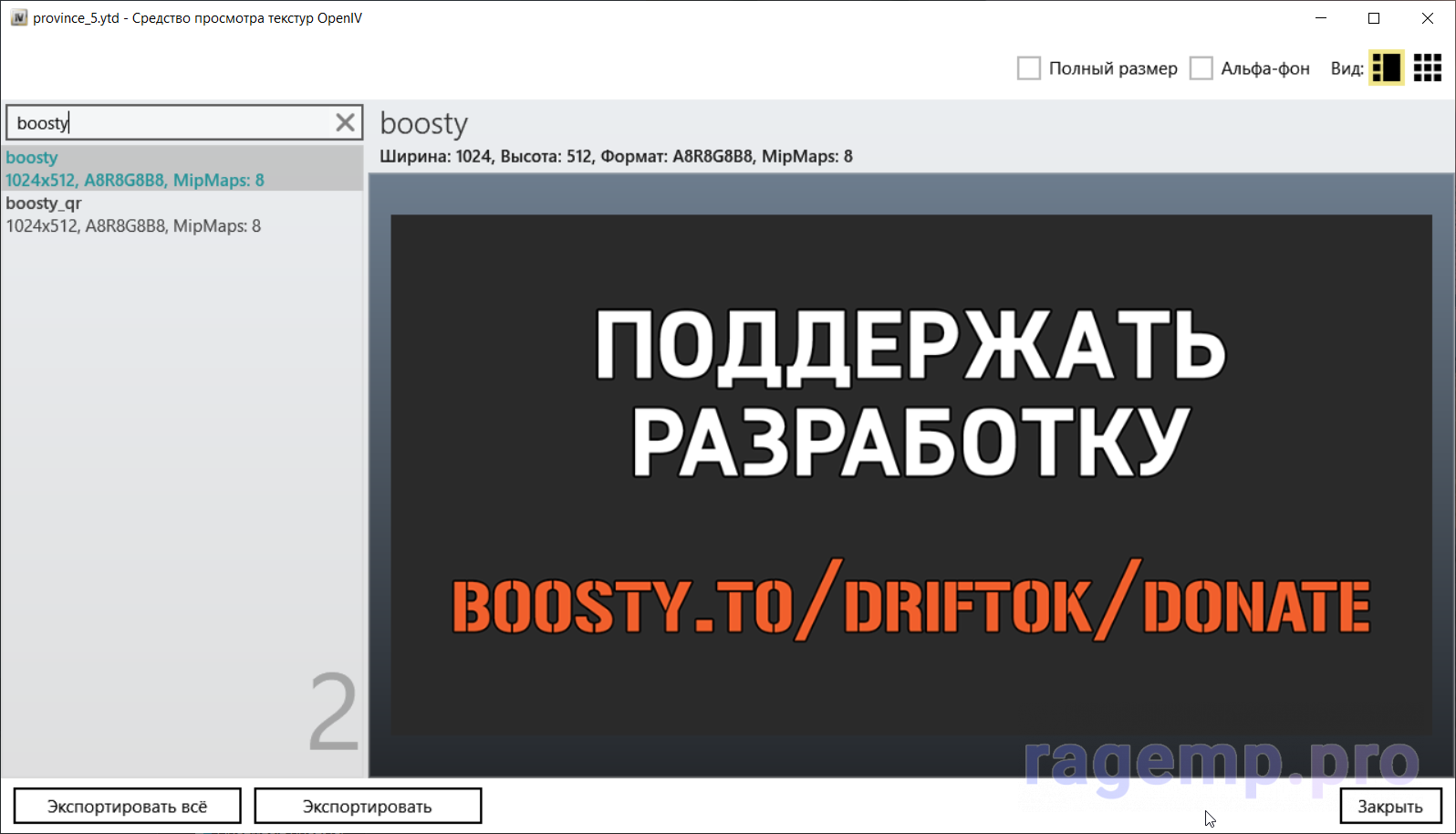Click the 'Закрыть' button
The image size is (1456, 834).
(1390, 806)
